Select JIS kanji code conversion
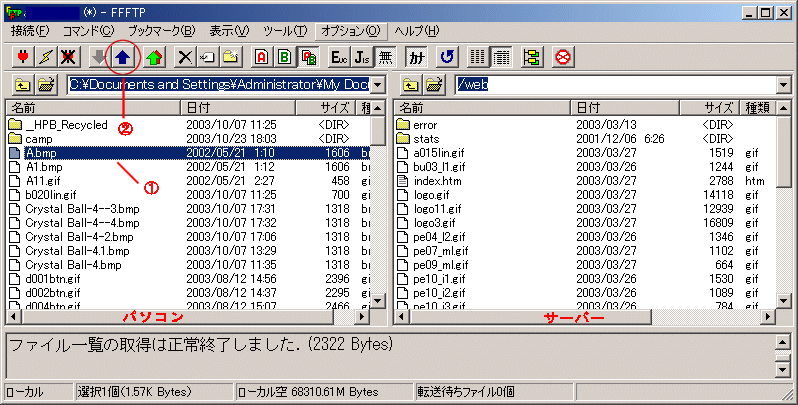 click(362, 57)
